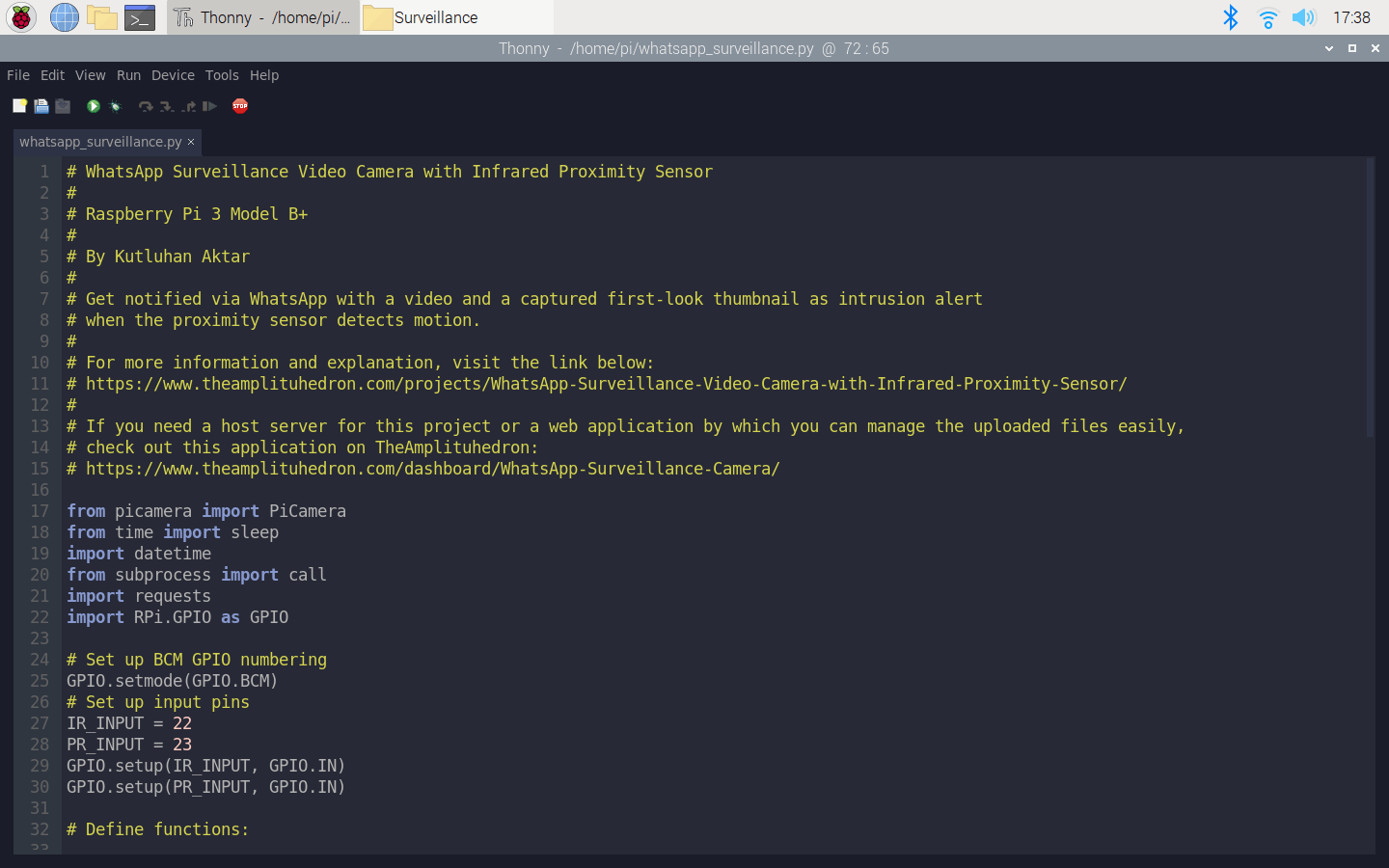
Task: Close the whatsapp_surveillance.py tab
Action: click(191, 142)
